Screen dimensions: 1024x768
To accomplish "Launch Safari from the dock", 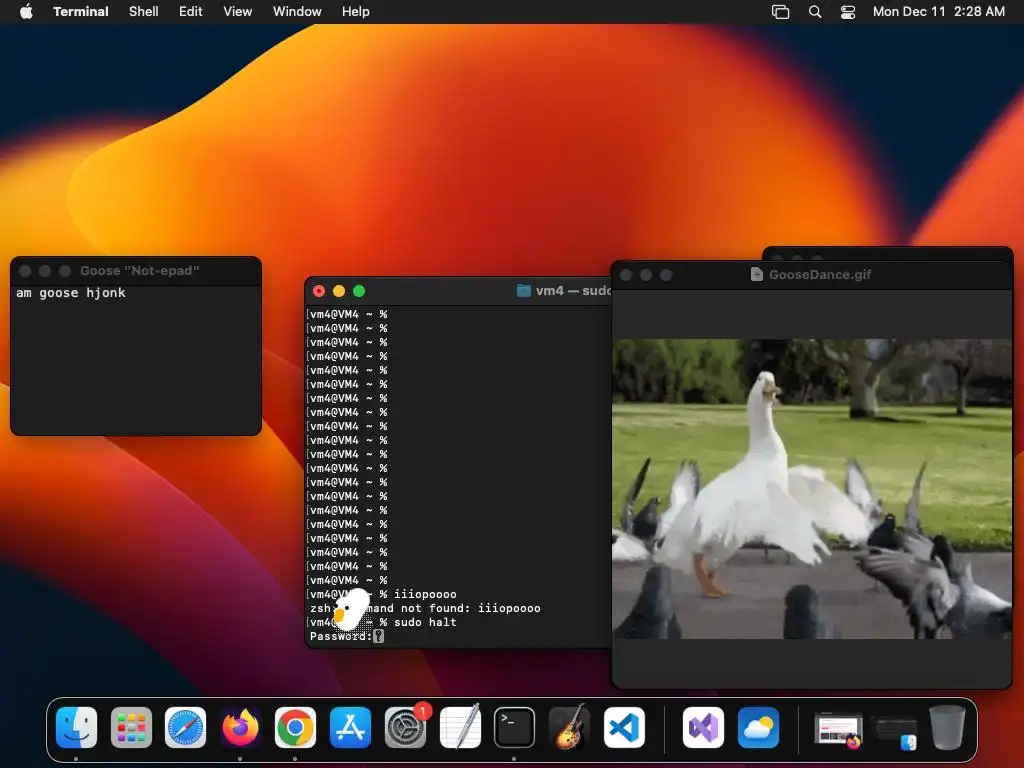I will point(185,727).
